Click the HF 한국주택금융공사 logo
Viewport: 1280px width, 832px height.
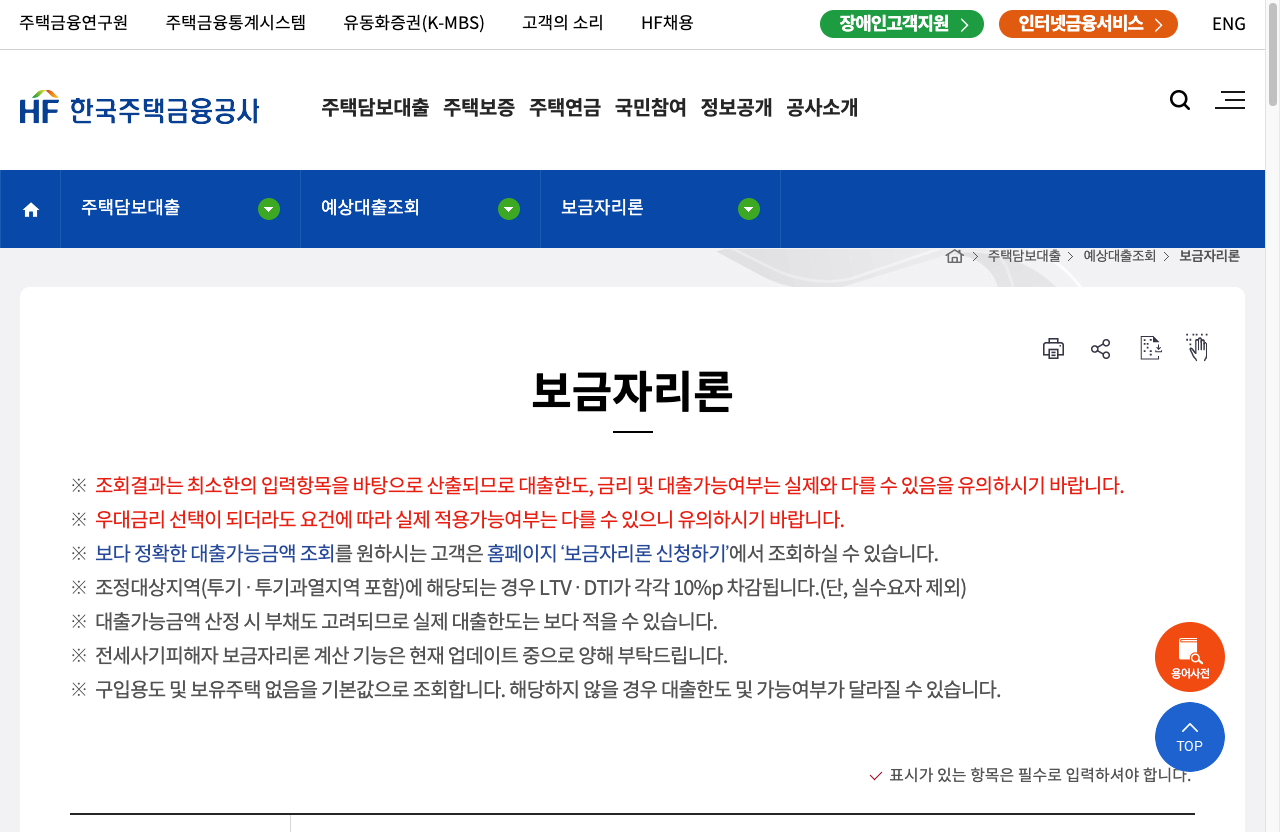(x=139, y=107)
